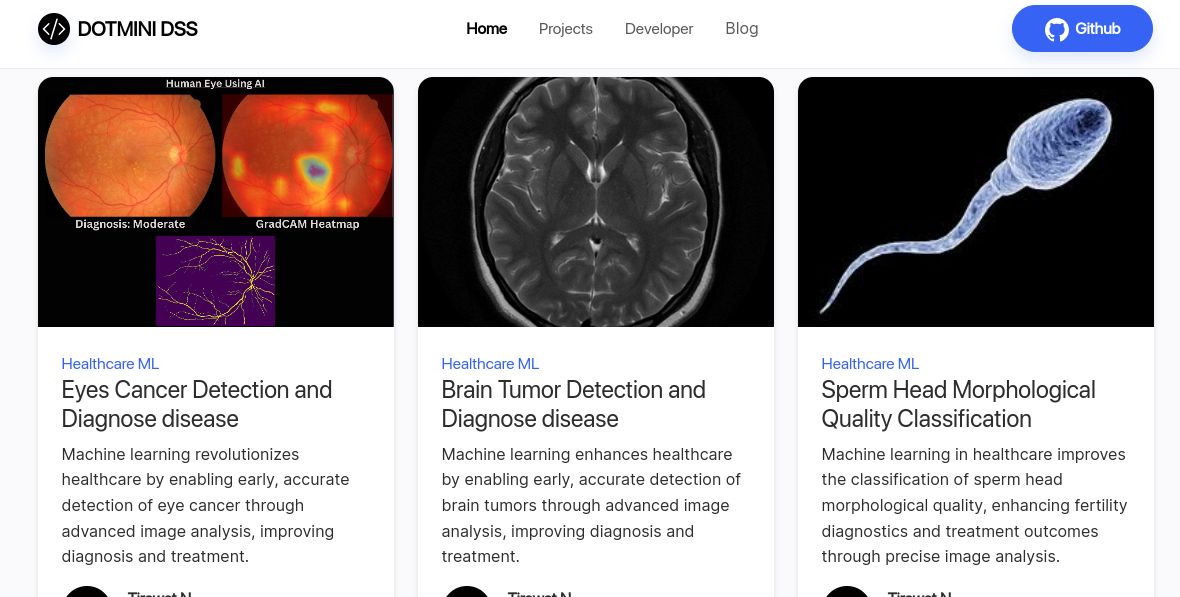Screen dimensions: 1180x597
Task: Open the eye retina GradCAM heatmap image
Action: pos(216,202)
